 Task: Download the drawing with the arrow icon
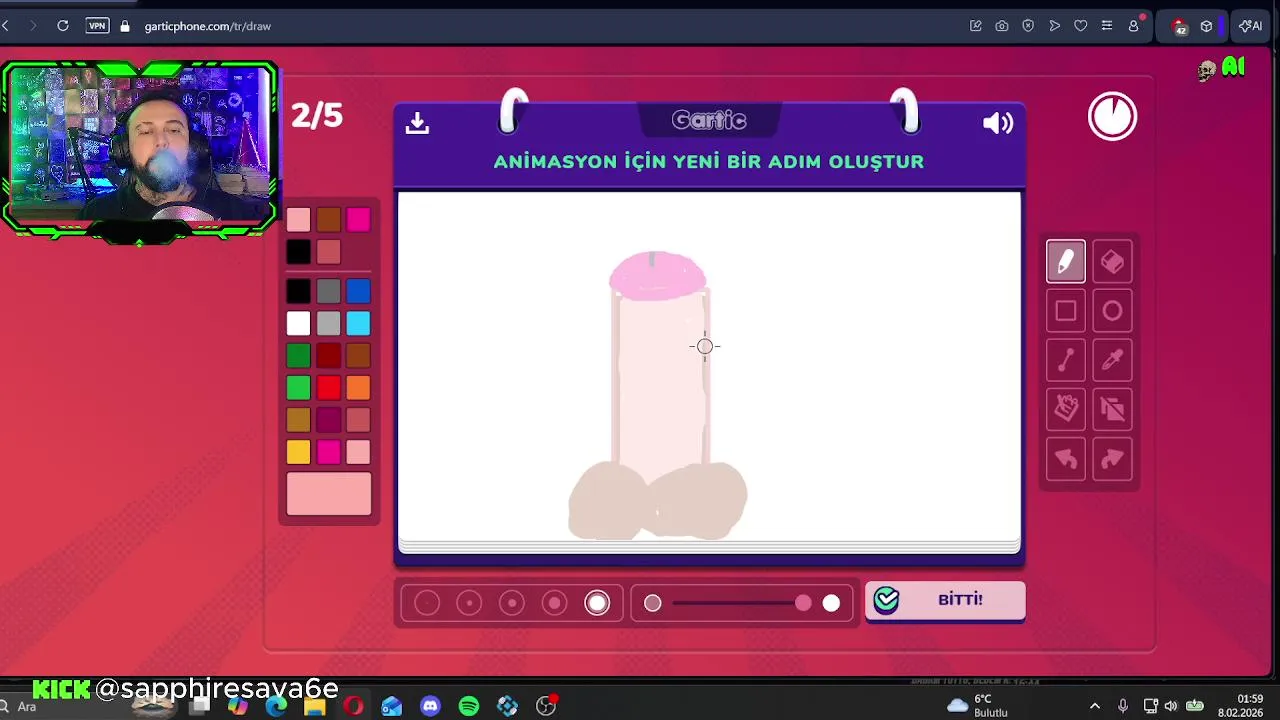[x=417, y=123]
